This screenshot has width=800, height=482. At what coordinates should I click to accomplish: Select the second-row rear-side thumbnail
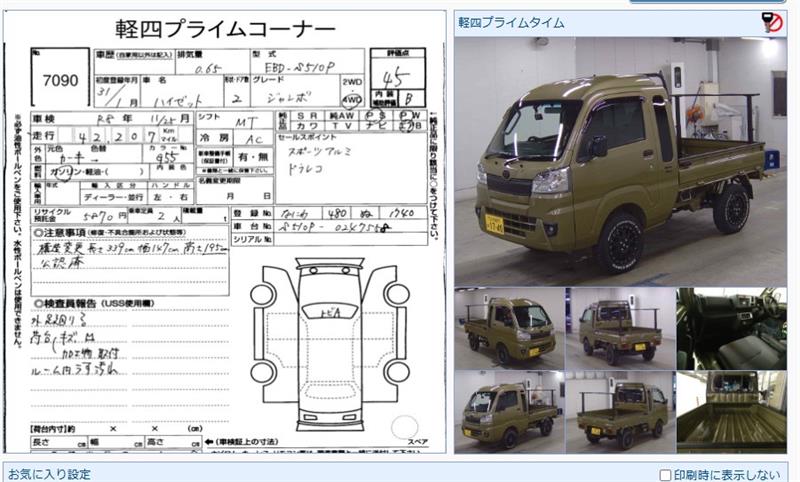tap(619, 411)
